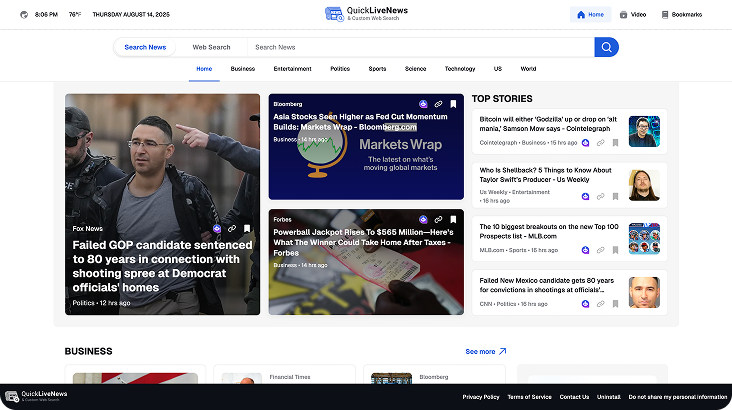
Task: Click the Uninstall link in footer
Action: [609, 397]
